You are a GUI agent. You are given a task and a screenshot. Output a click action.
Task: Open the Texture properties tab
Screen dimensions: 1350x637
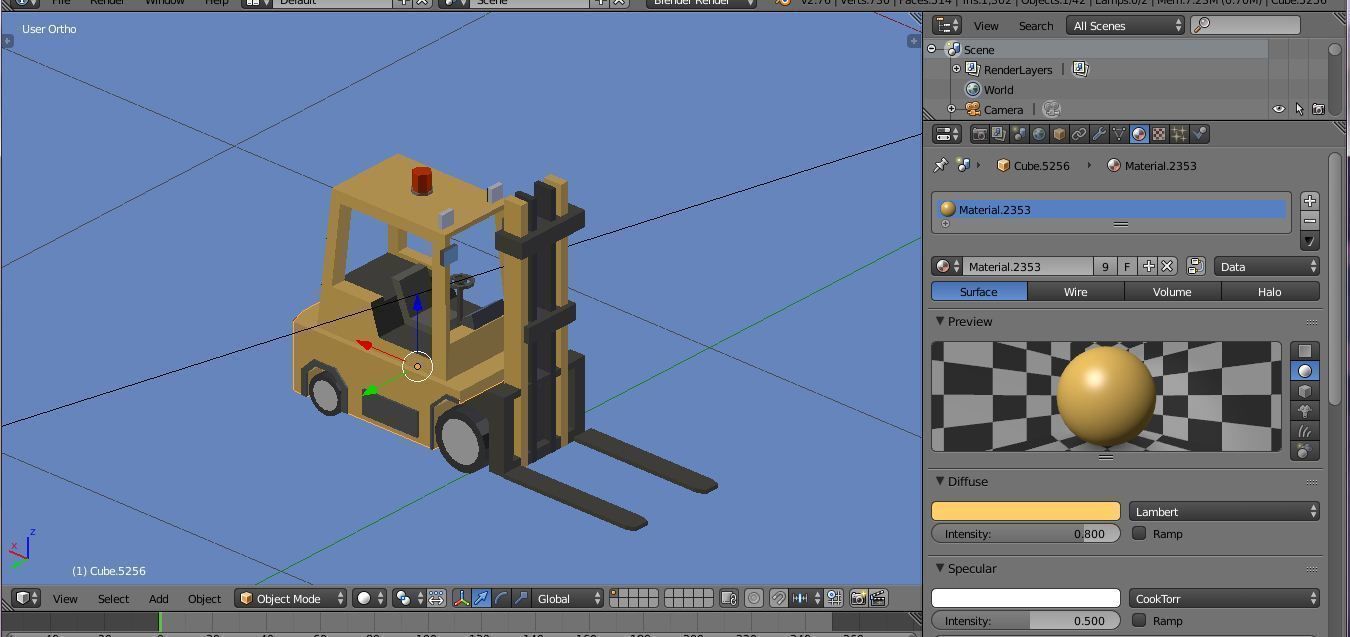point(1159,134)
